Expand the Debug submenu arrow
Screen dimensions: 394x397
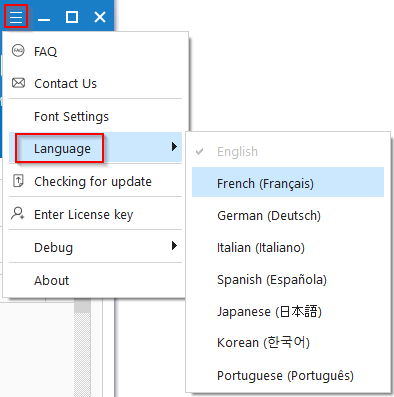pyautogui.click(x=174, y=246)
